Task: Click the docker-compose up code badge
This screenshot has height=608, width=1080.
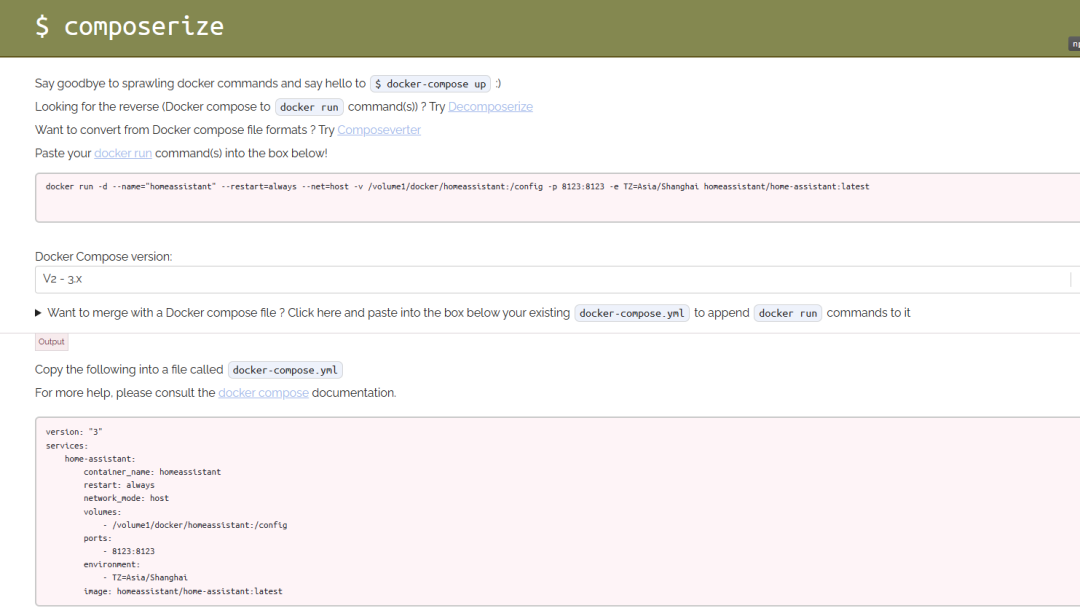Action: pos(430,83)
